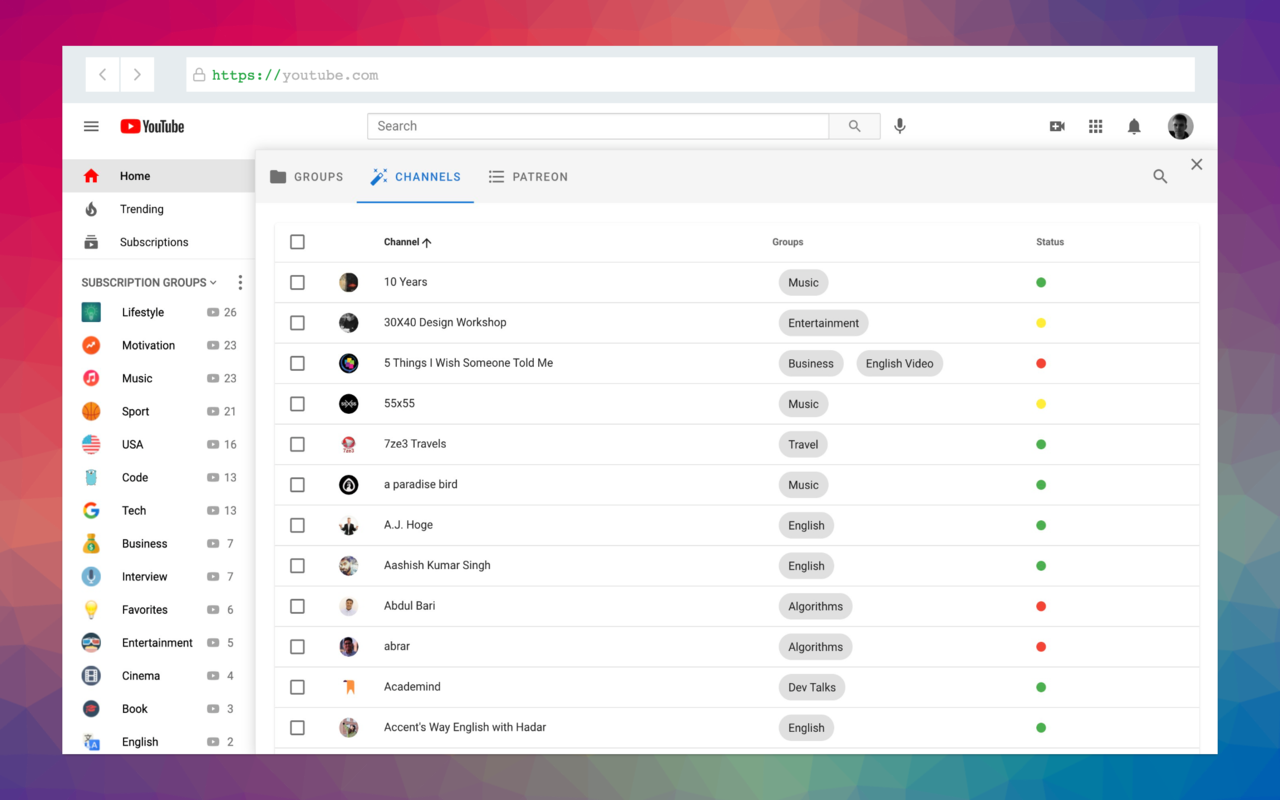Click the Entertainment group chip for 30X40
The height and width of the screenshot is (800, 1280).
tap(823, 323)
